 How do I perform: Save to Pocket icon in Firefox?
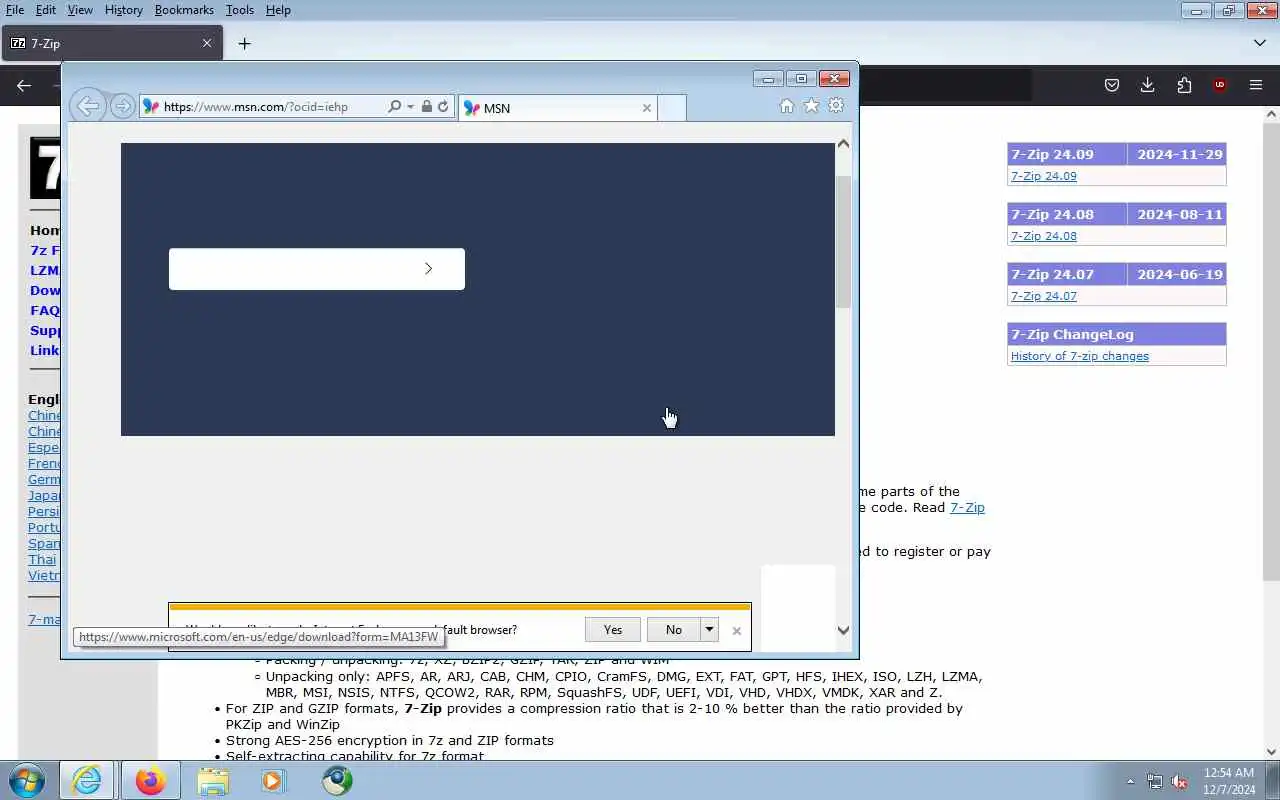(x=1111, y=86)
